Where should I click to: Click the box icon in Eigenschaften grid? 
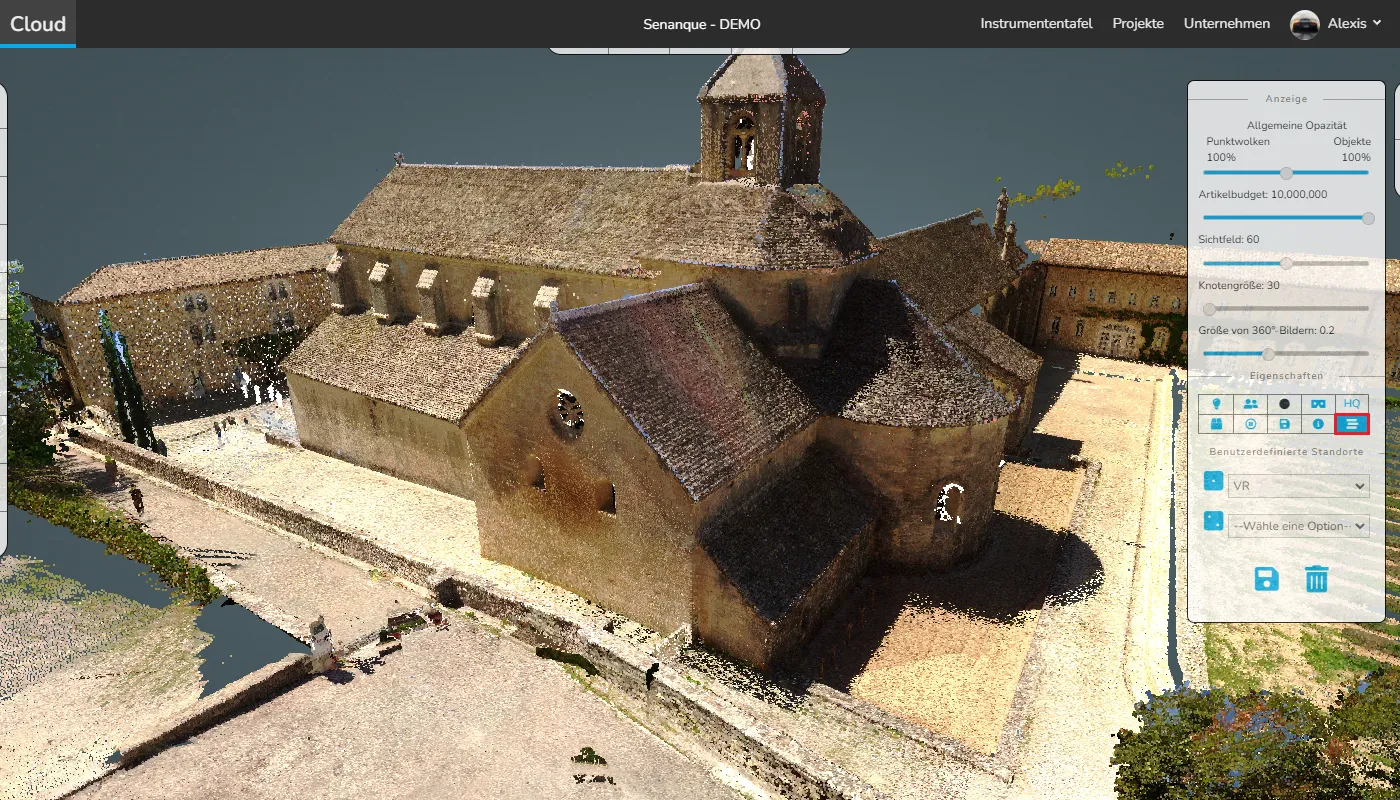coord(1216,424)
